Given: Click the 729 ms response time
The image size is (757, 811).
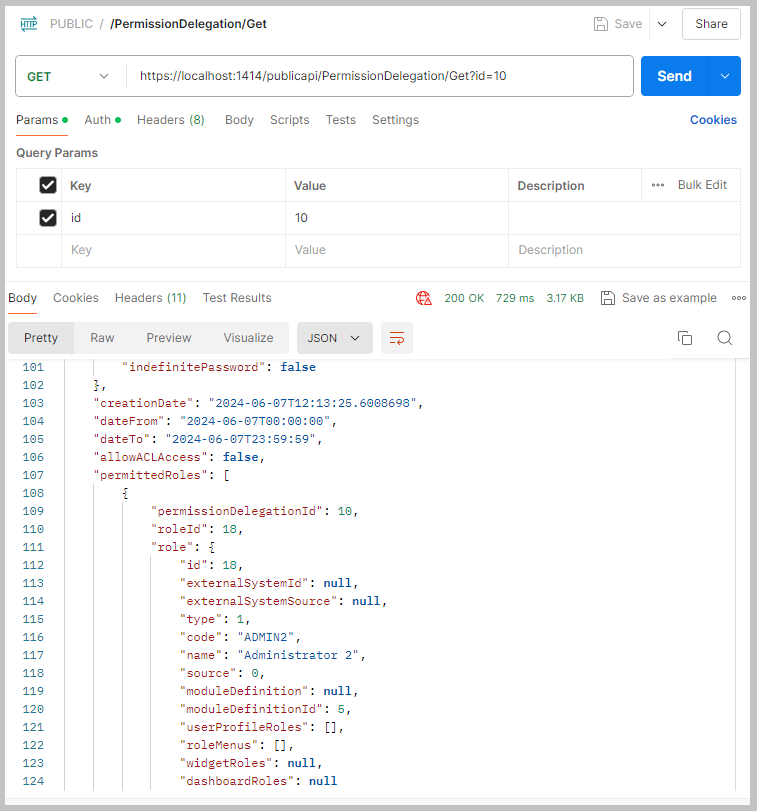Looking at the screenshot, I should pos(514,298).
